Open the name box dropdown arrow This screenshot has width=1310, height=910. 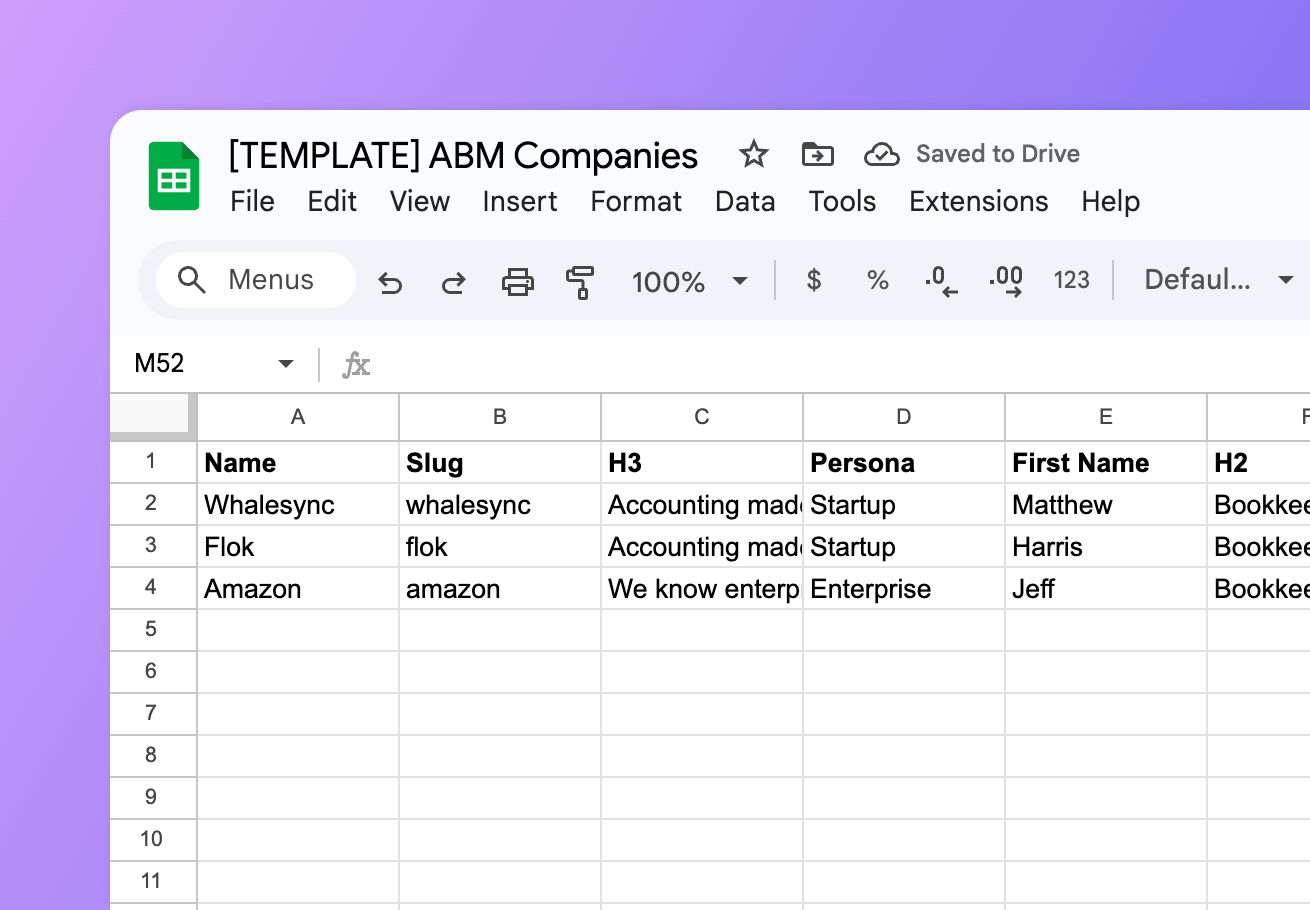click(x=285, y=364)
